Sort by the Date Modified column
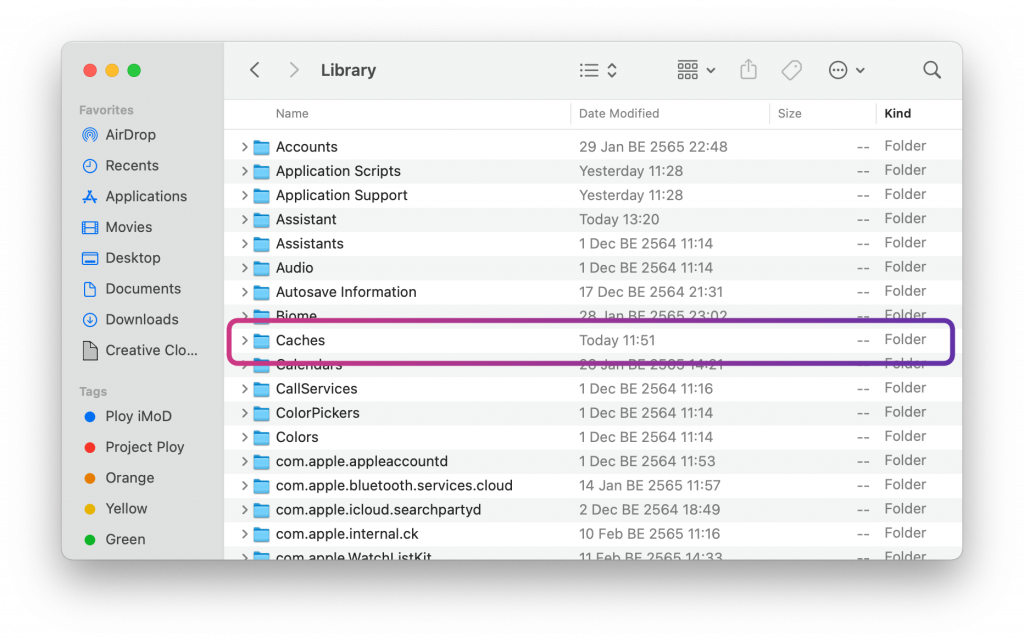This screenshot has width=1024, height=641. [x=619, y=114]
